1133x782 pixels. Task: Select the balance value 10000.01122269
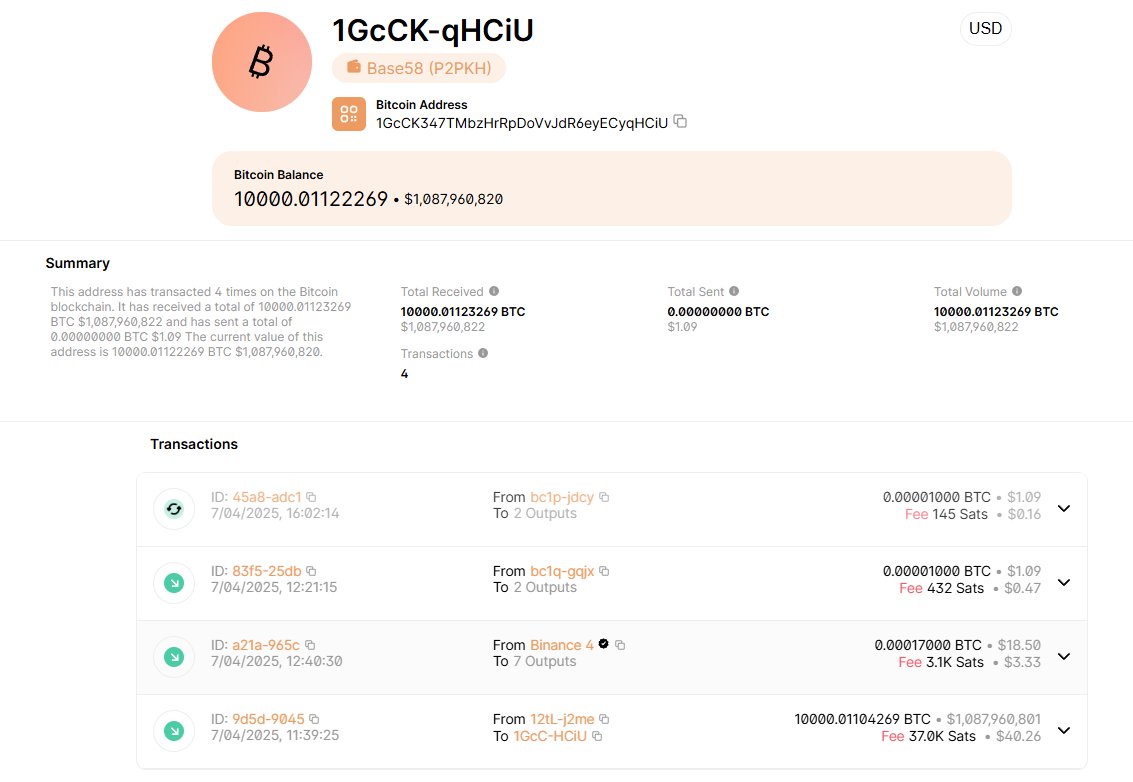click(x=311, y=199)
